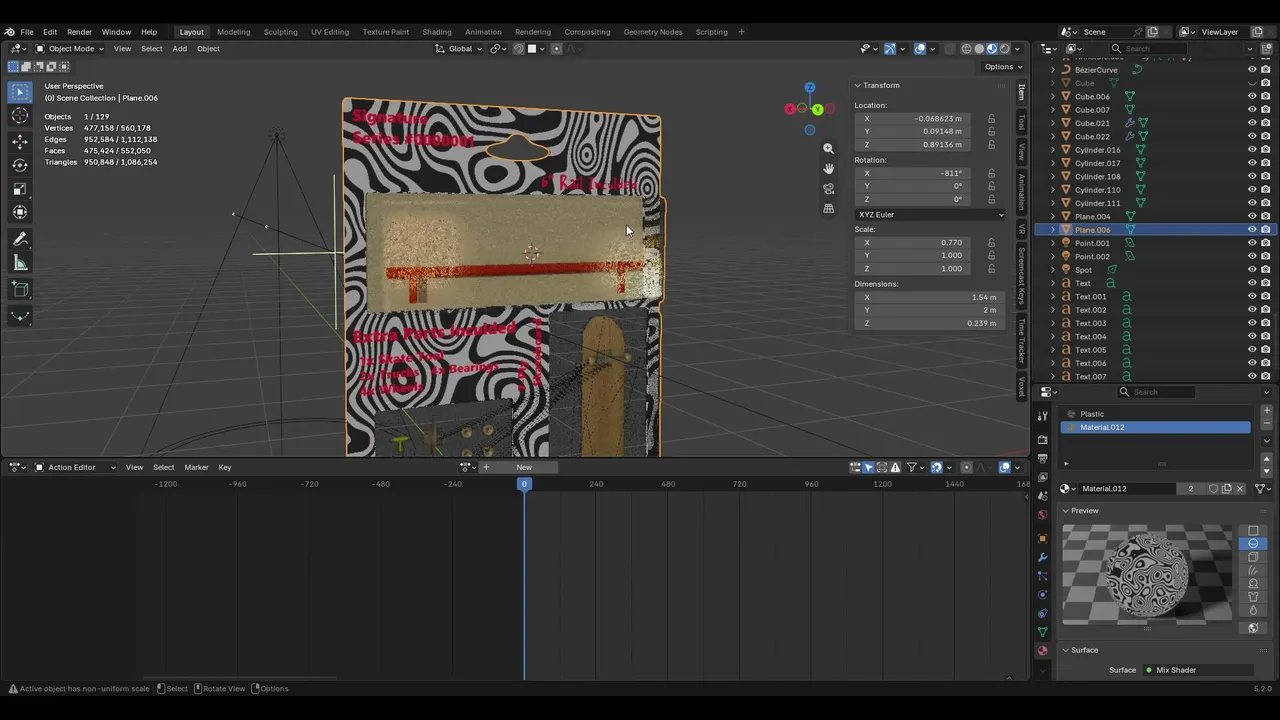This screenshot has width=1280, height=720.
Task: Select the Measure tool
Action: coord(20,263)
